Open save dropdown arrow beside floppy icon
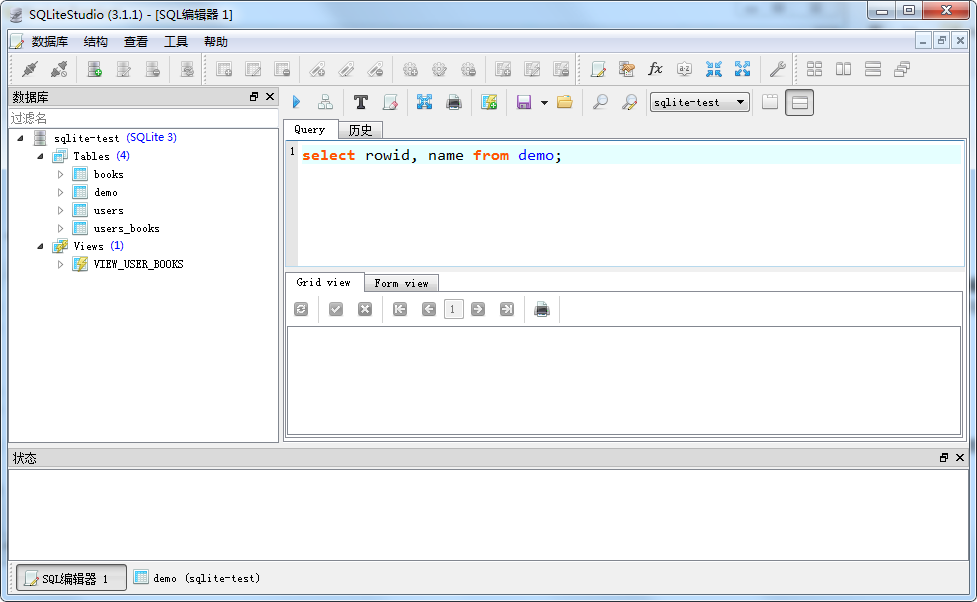 coord(544,103)
